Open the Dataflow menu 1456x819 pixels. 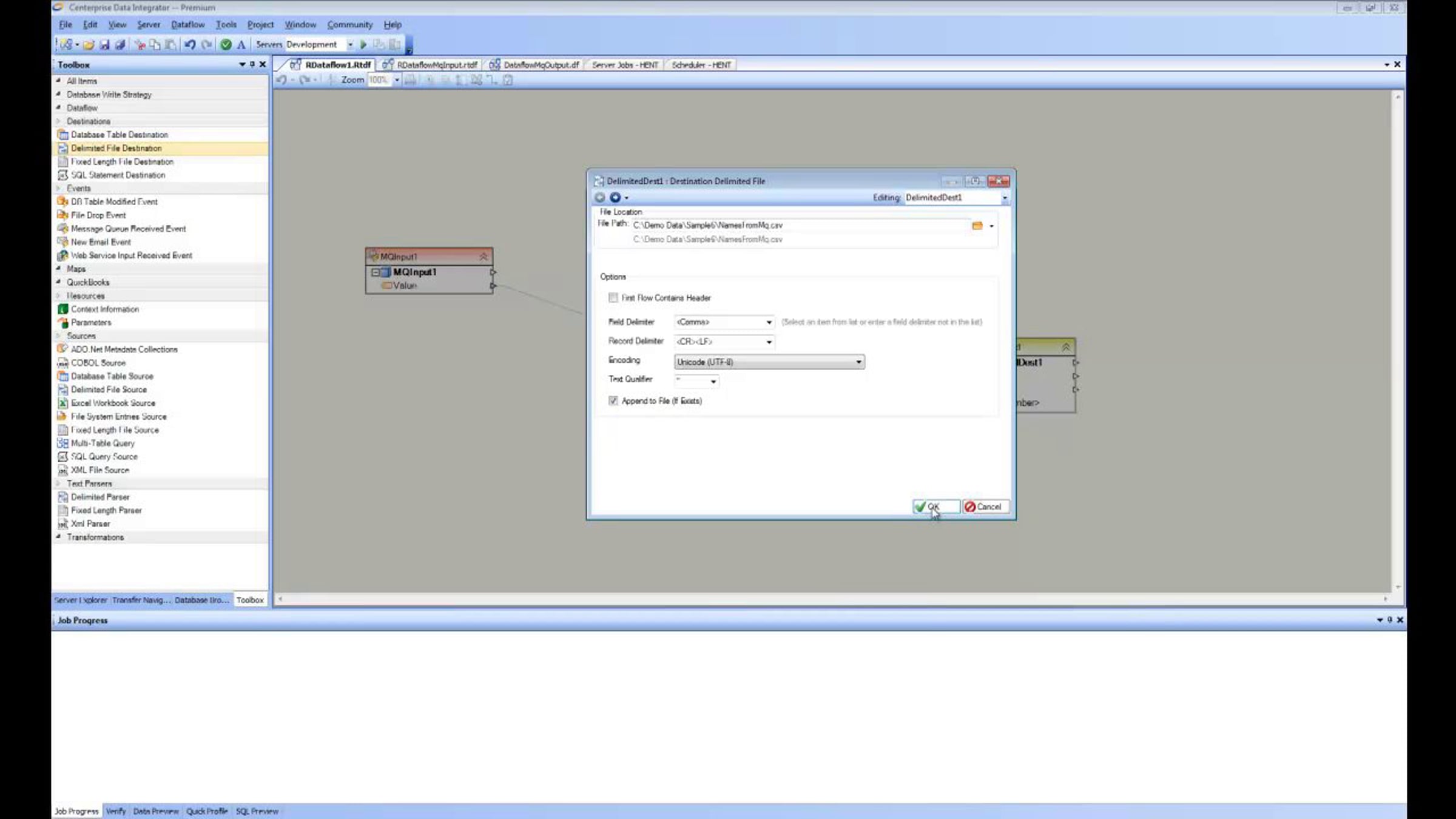(187, 25)
